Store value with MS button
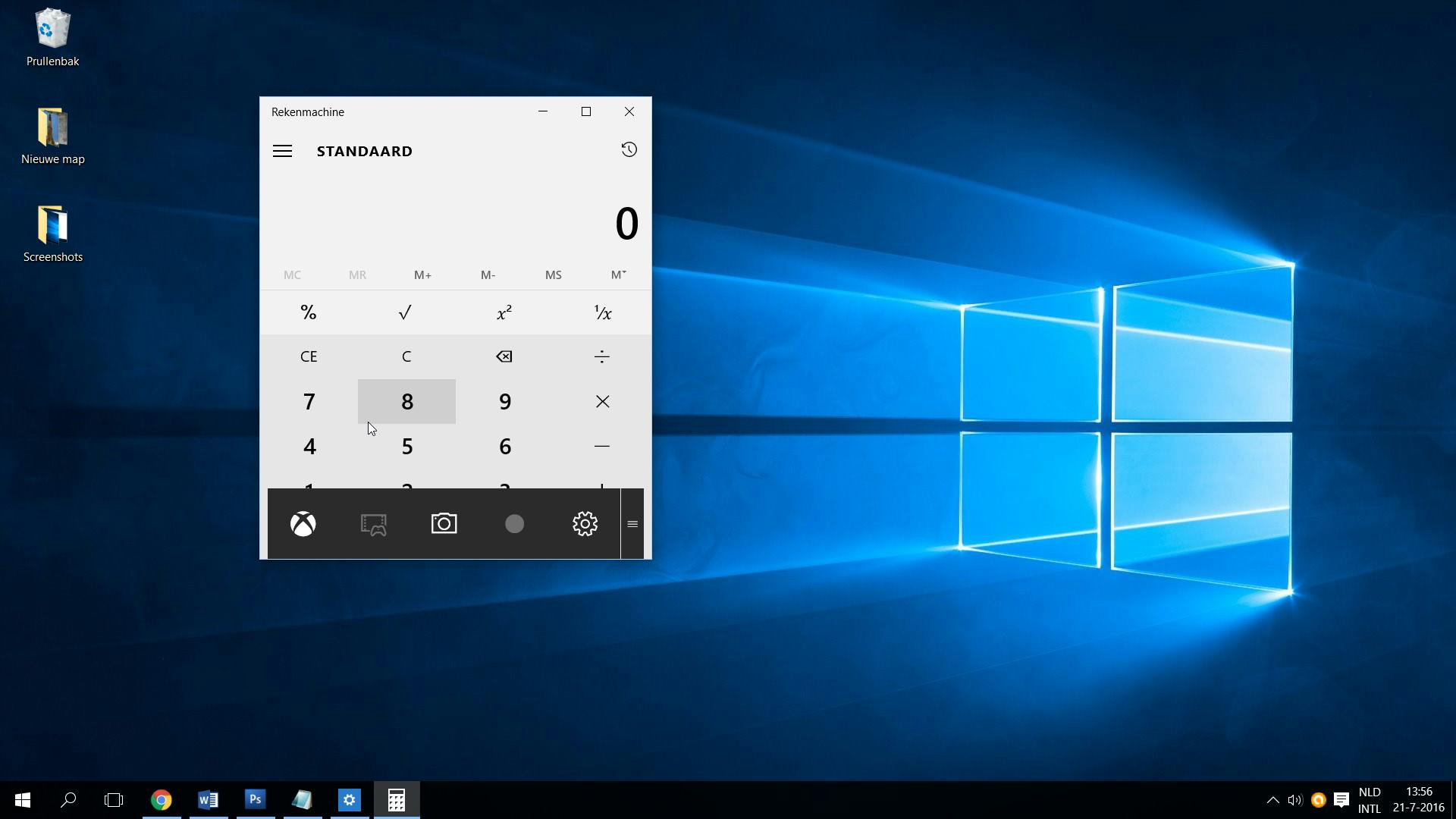The image size is (1456, 819). pyautogui.click(x=553, y=275)
